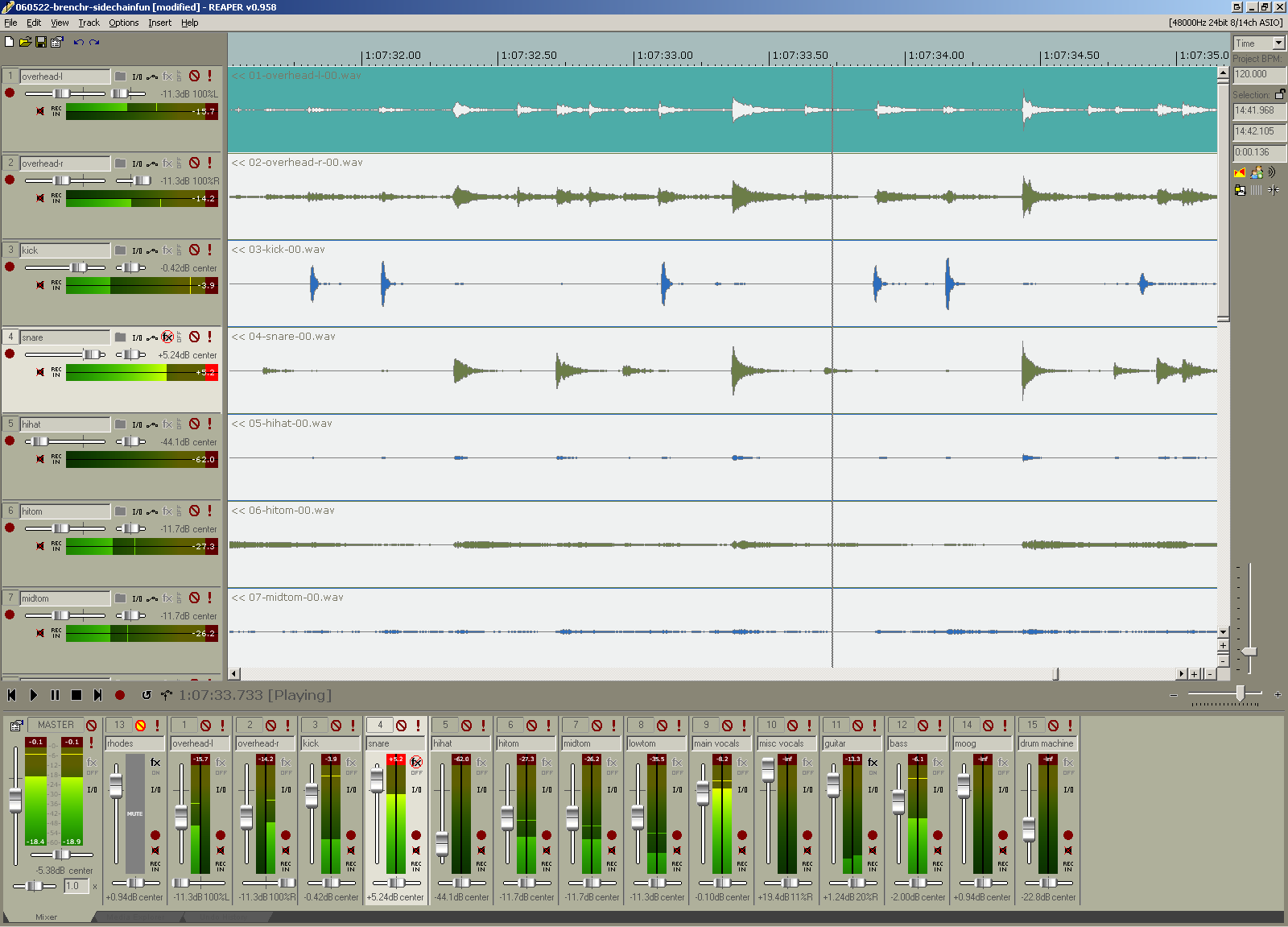Click the pan slider on hihat track
The height and width of the screenshot is (927, 1288).
point(130,441)
